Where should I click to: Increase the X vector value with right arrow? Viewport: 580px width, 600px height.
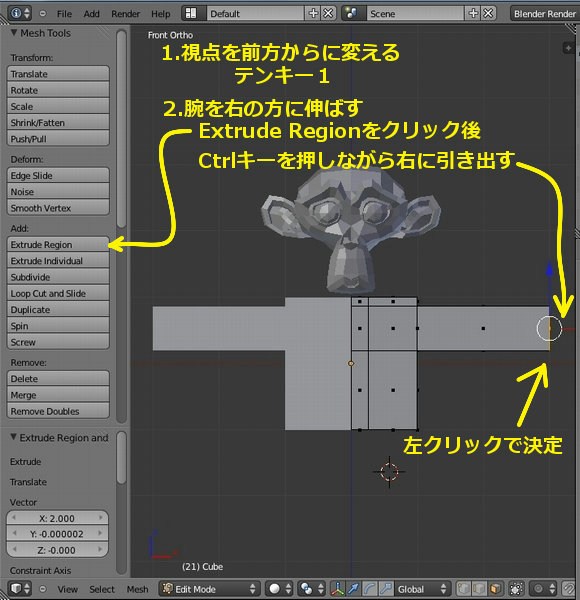(x=101, y=518)
